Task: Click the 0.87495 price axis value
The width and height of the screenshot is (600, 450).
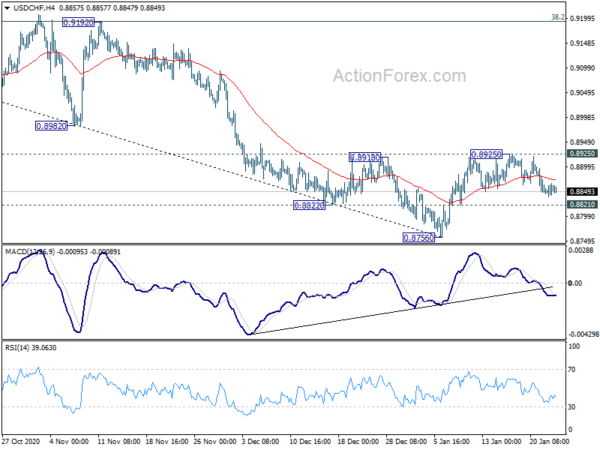Action: pos(582,241)
